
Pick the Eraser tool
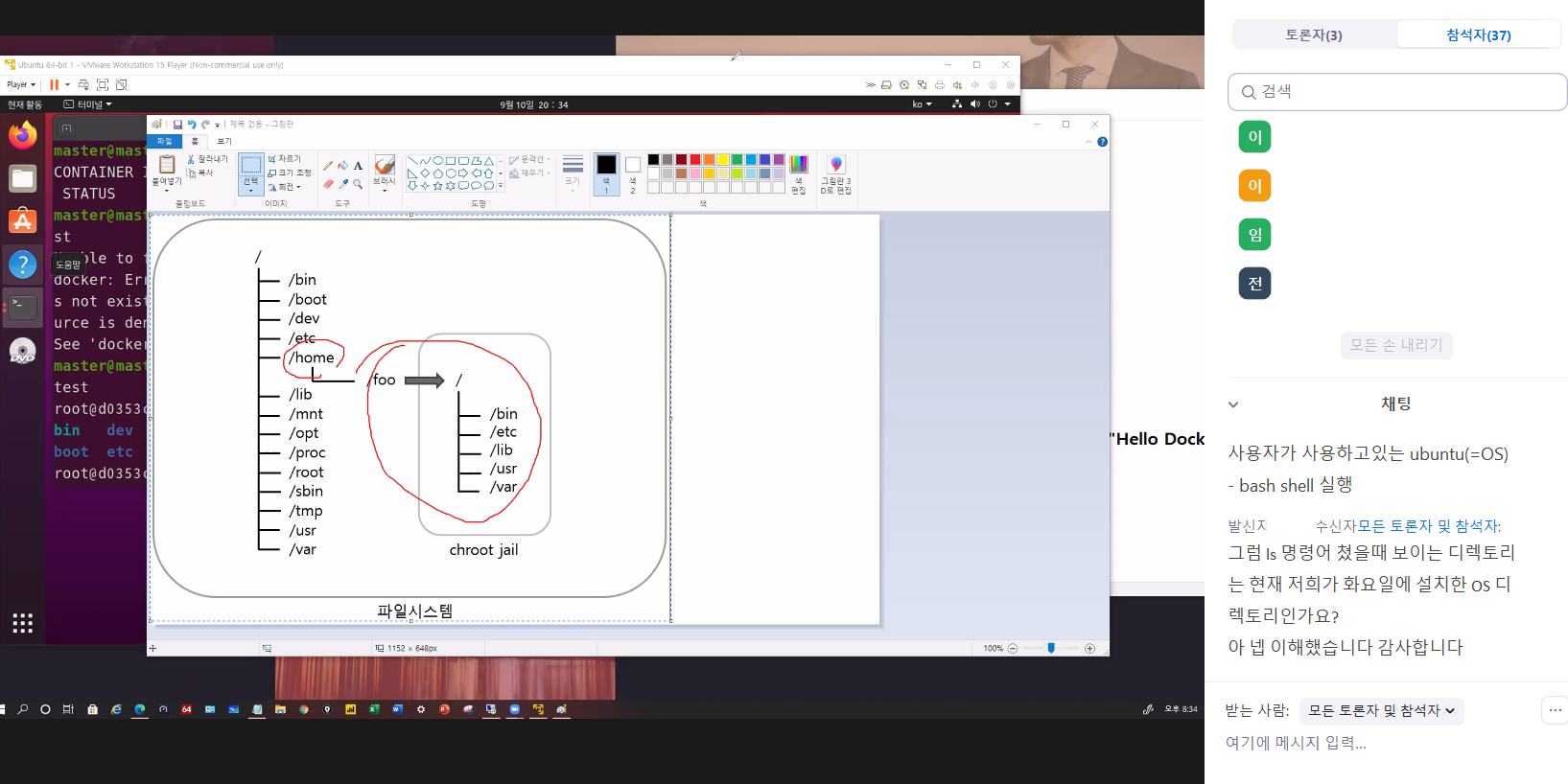pyautogui.click(x=329, y=183)
